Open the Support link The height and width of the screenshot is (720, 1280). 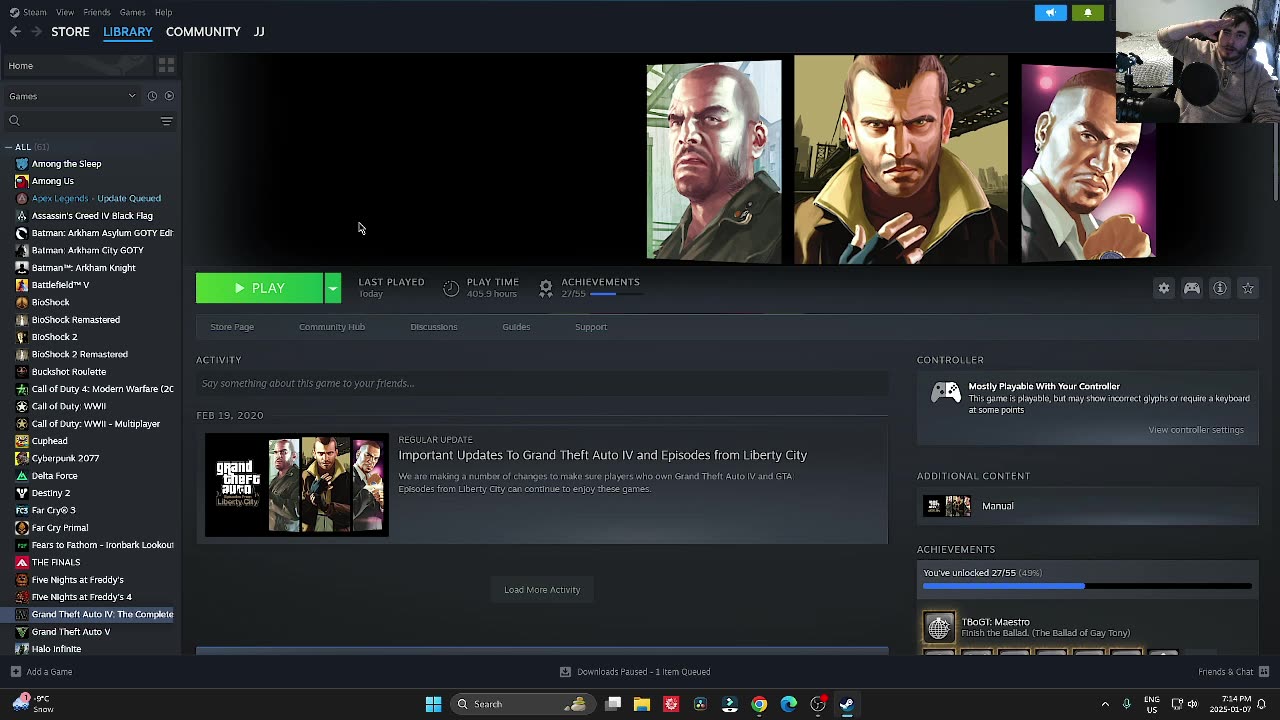click(591, 327)
